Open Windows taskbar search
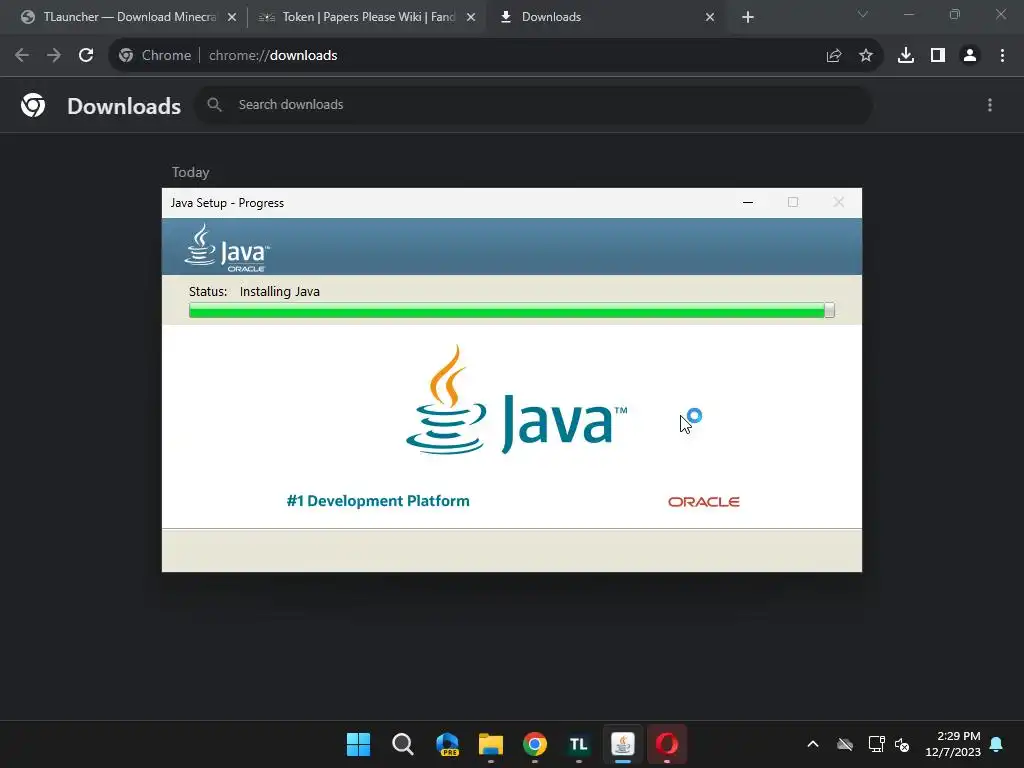Image resolution: width=1024 pixels, height=768 pixels. click(x=403, y=744)
